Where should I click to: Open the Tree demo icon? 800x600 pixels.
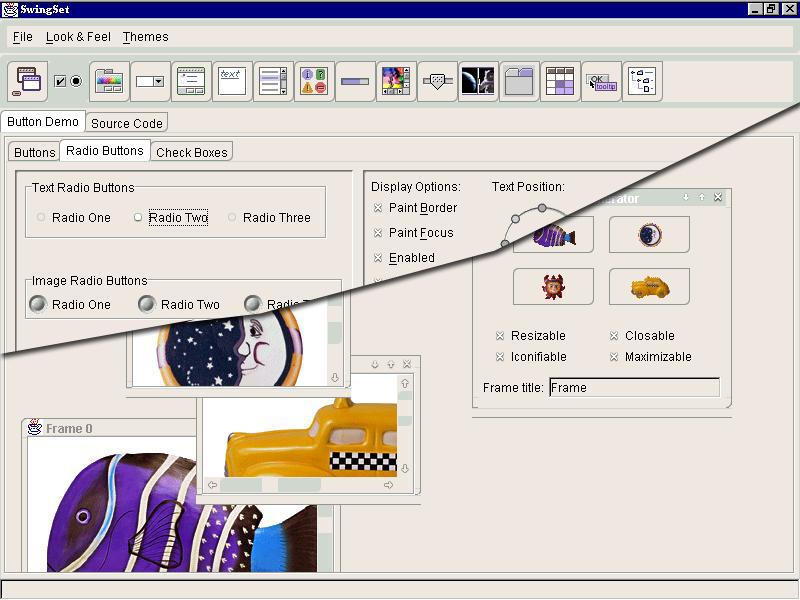click(x=642, y=81)
